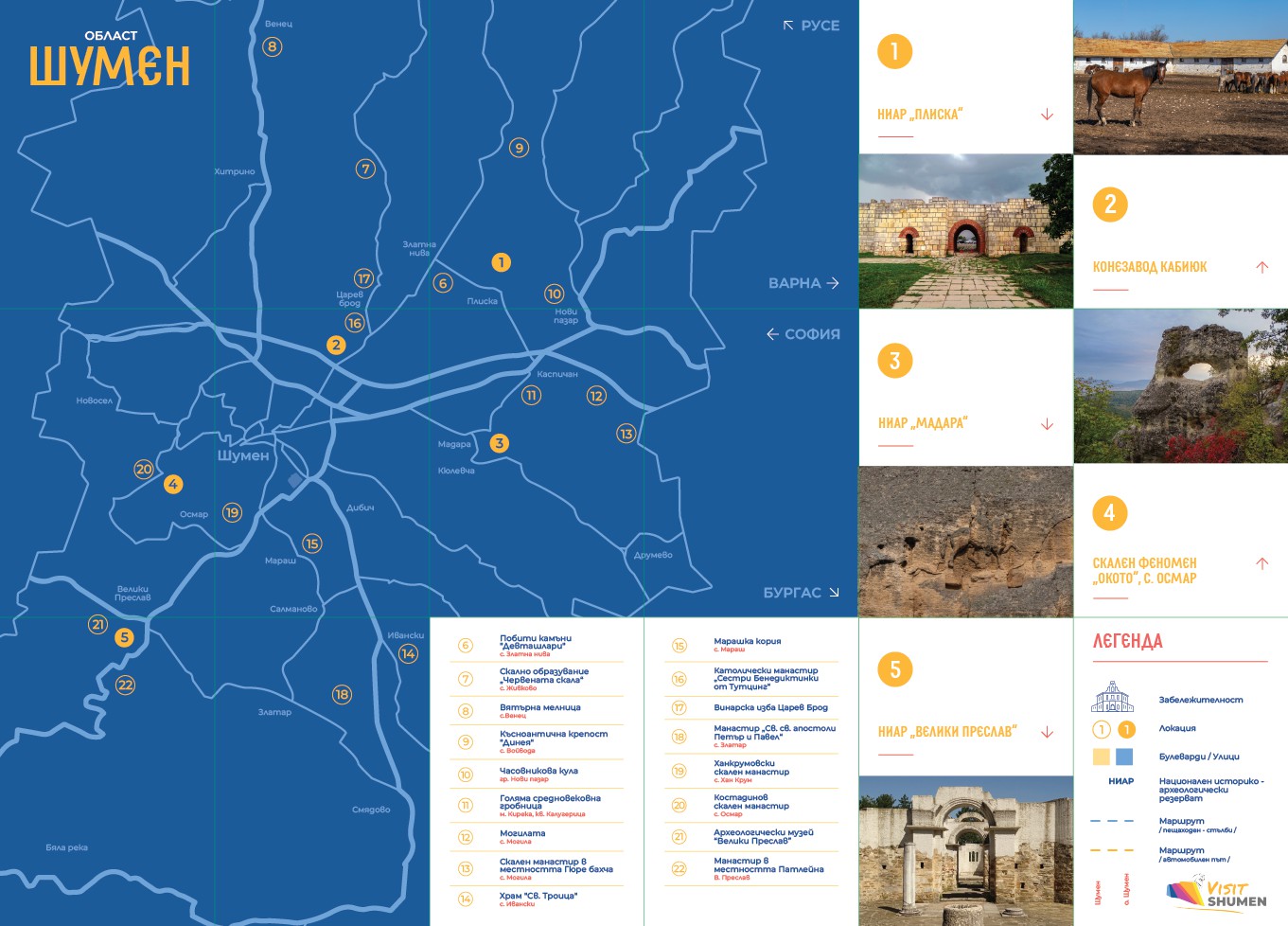Select list entry Часовникова кула
Screen dimensions: 1288x926
(x=538, y=774)
